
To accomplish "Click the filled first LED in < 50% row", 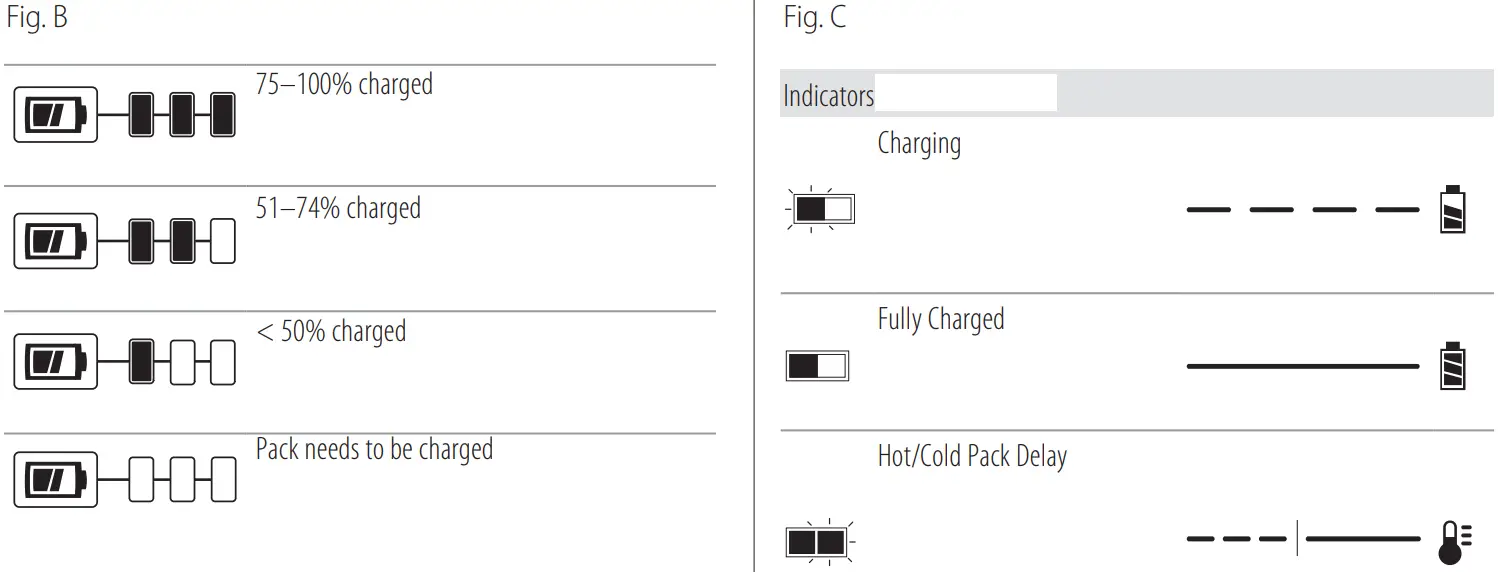I will pyautogui.click(x=142, y=361).
